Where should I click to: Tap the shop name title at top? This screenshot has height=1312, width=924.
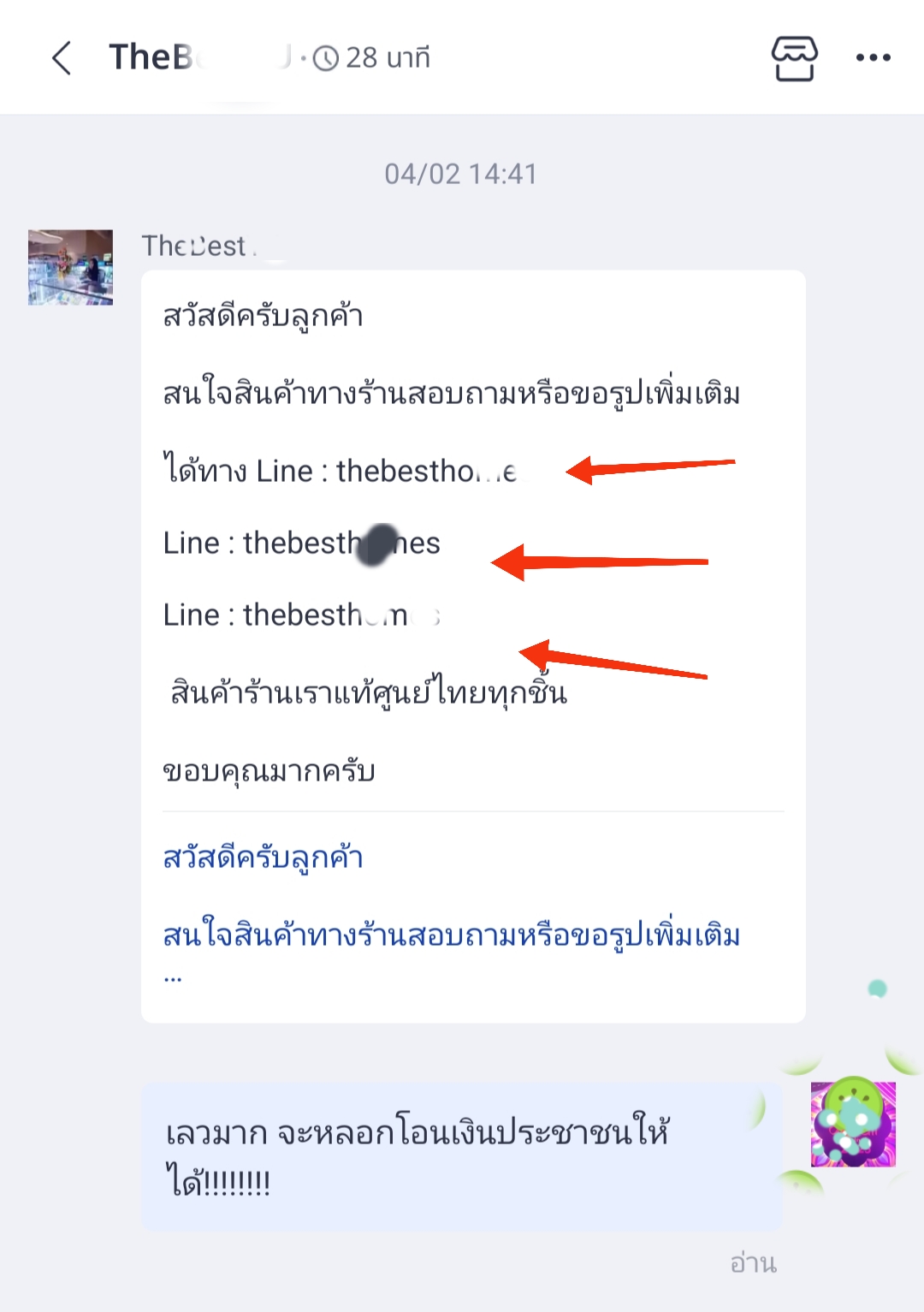(x=198, y=57)
